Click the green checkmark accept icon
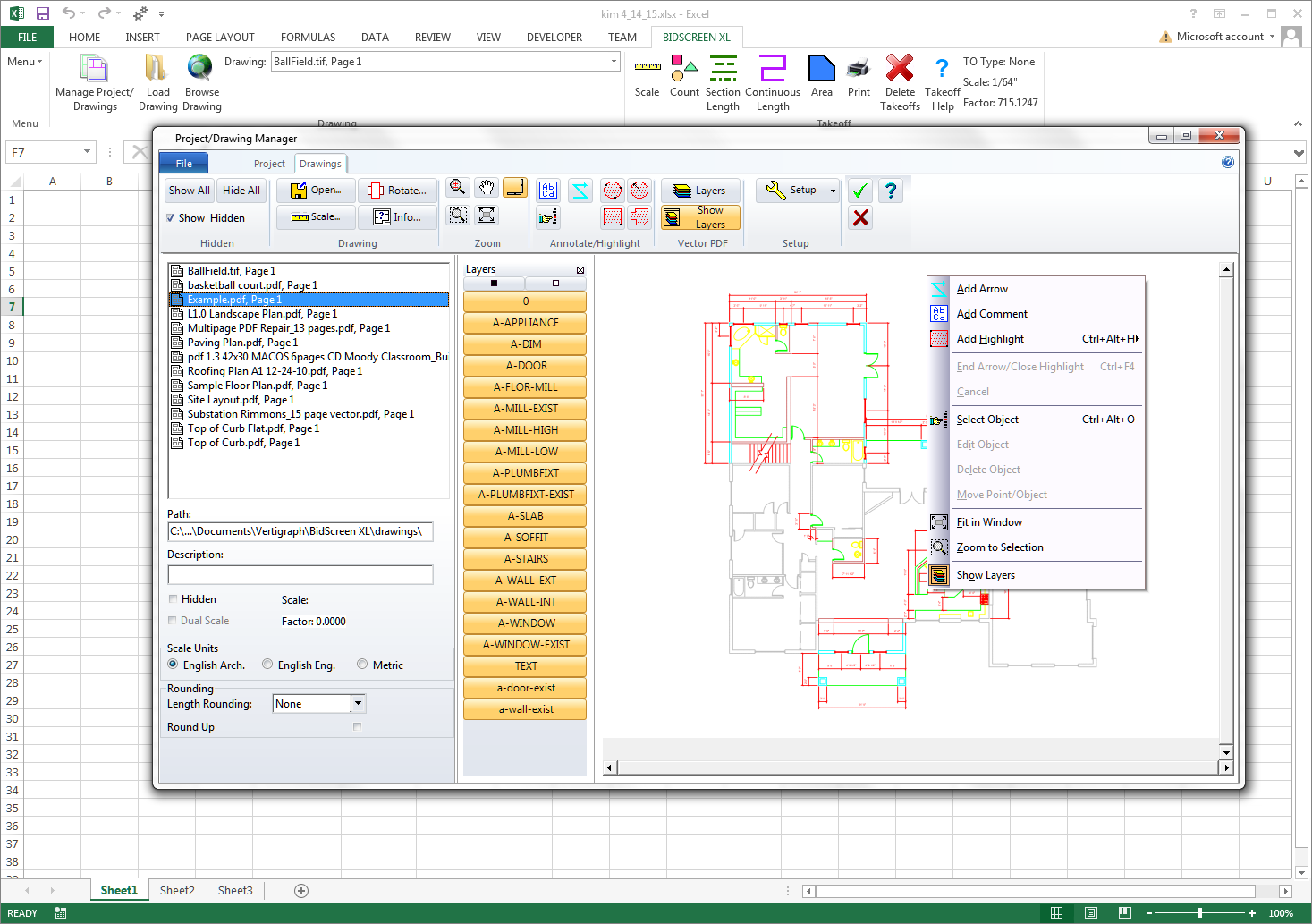 (860, 191)
